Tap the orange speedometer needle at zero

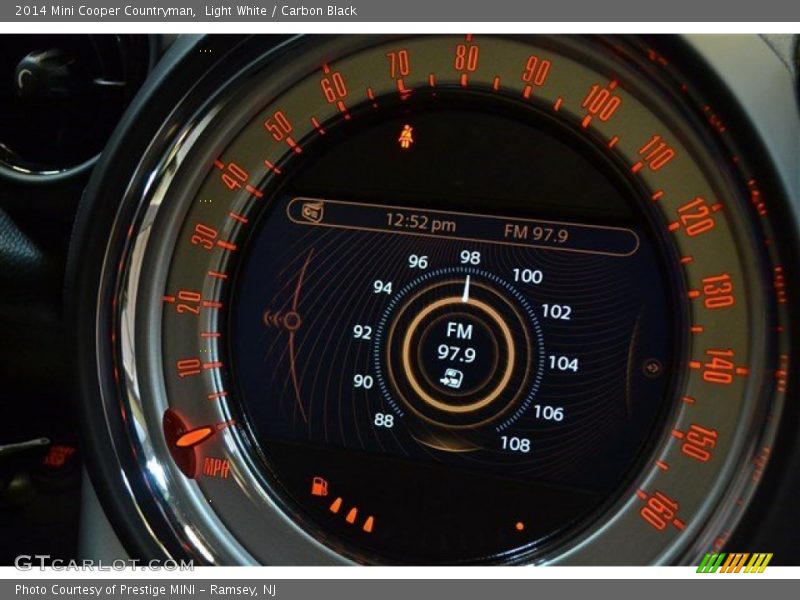coord(194,436)
